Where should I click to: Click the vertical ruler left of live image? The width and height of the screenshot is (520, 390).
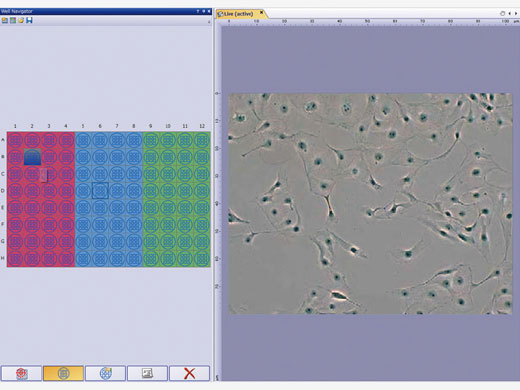(218, 203)
